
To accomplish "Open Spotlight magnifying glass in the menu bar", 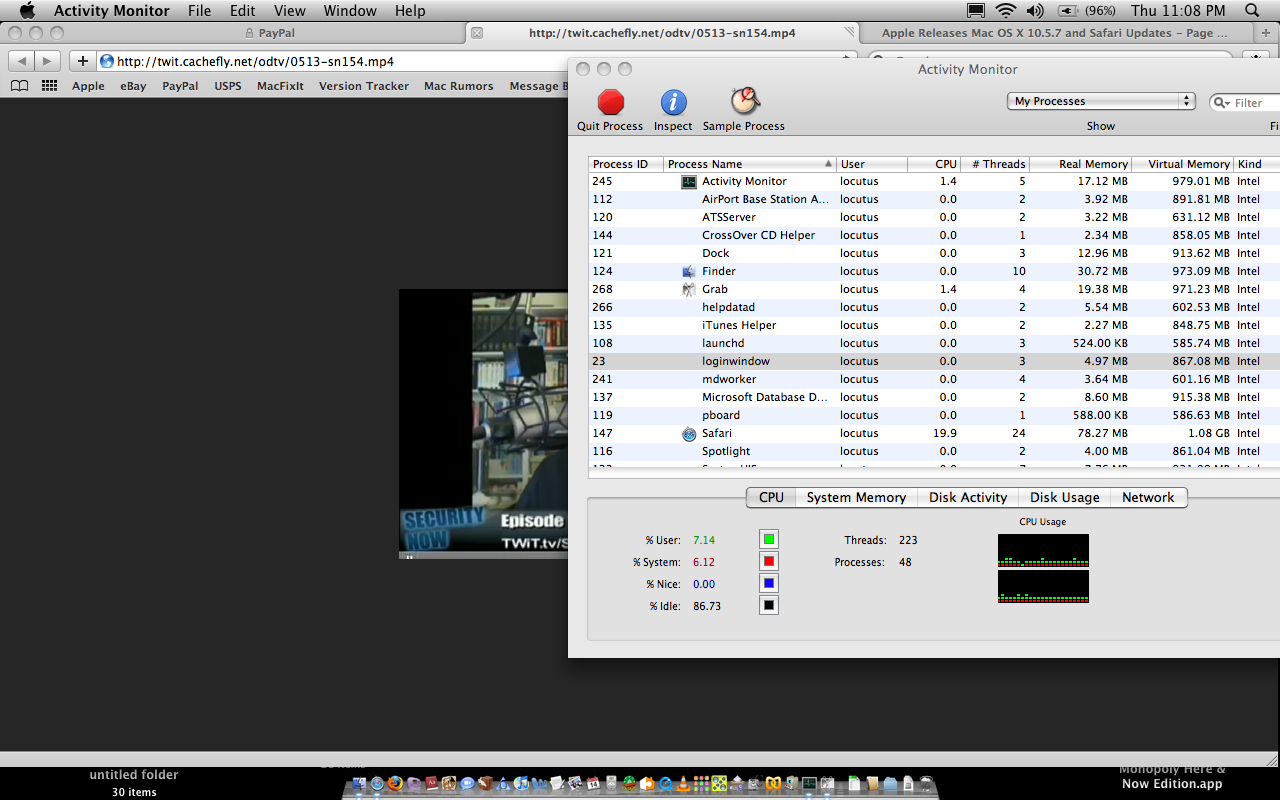I will coord(1252,11).
